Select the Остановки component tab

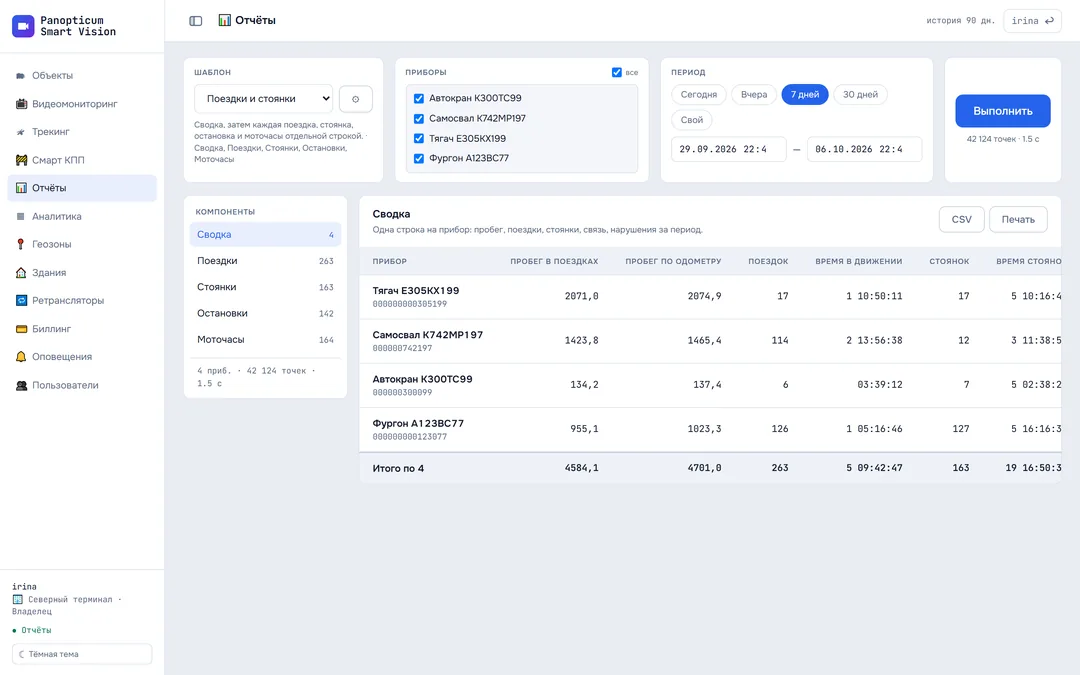tap(265, 313)
